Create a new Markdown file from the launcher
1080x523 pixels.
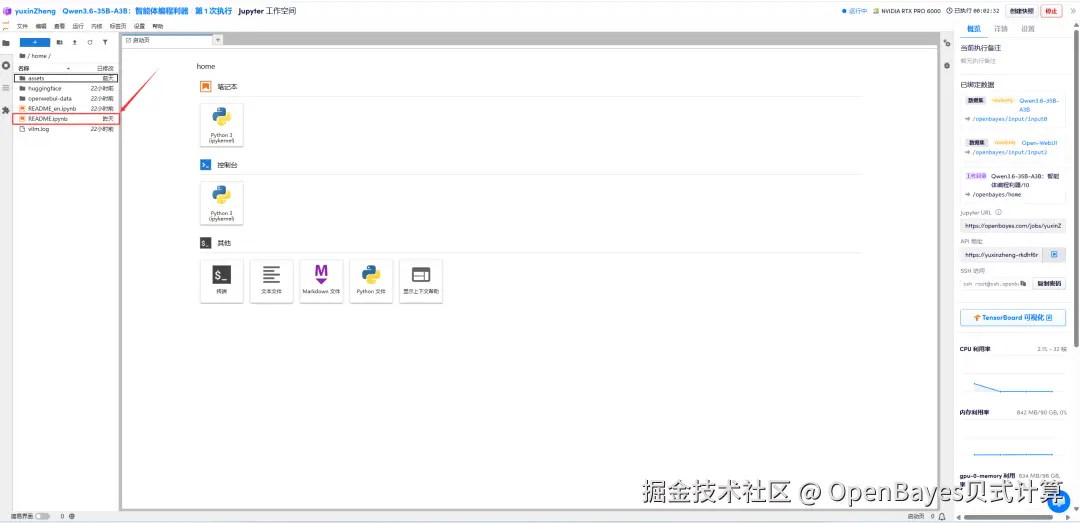coord(321,281)
